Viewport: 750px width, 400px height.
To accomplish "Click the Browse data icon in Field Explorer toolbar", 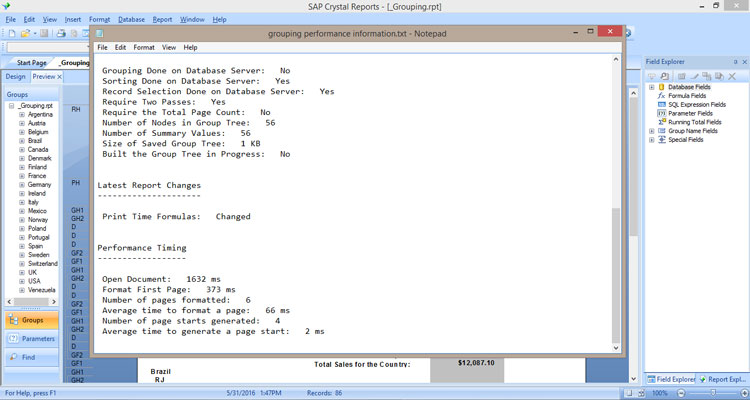I will [x=664, y=76].
